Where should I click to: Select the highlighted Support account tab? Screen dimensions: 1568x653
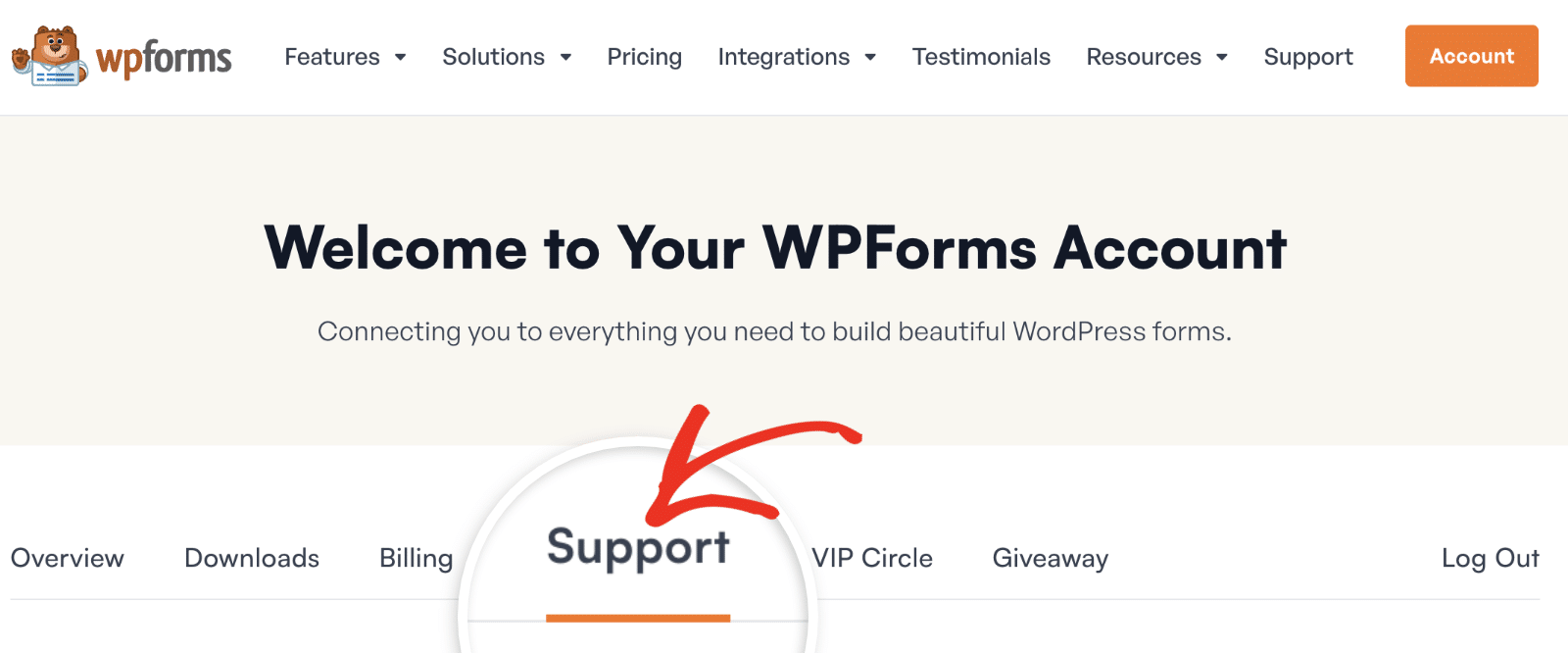[x=638, y=549]
